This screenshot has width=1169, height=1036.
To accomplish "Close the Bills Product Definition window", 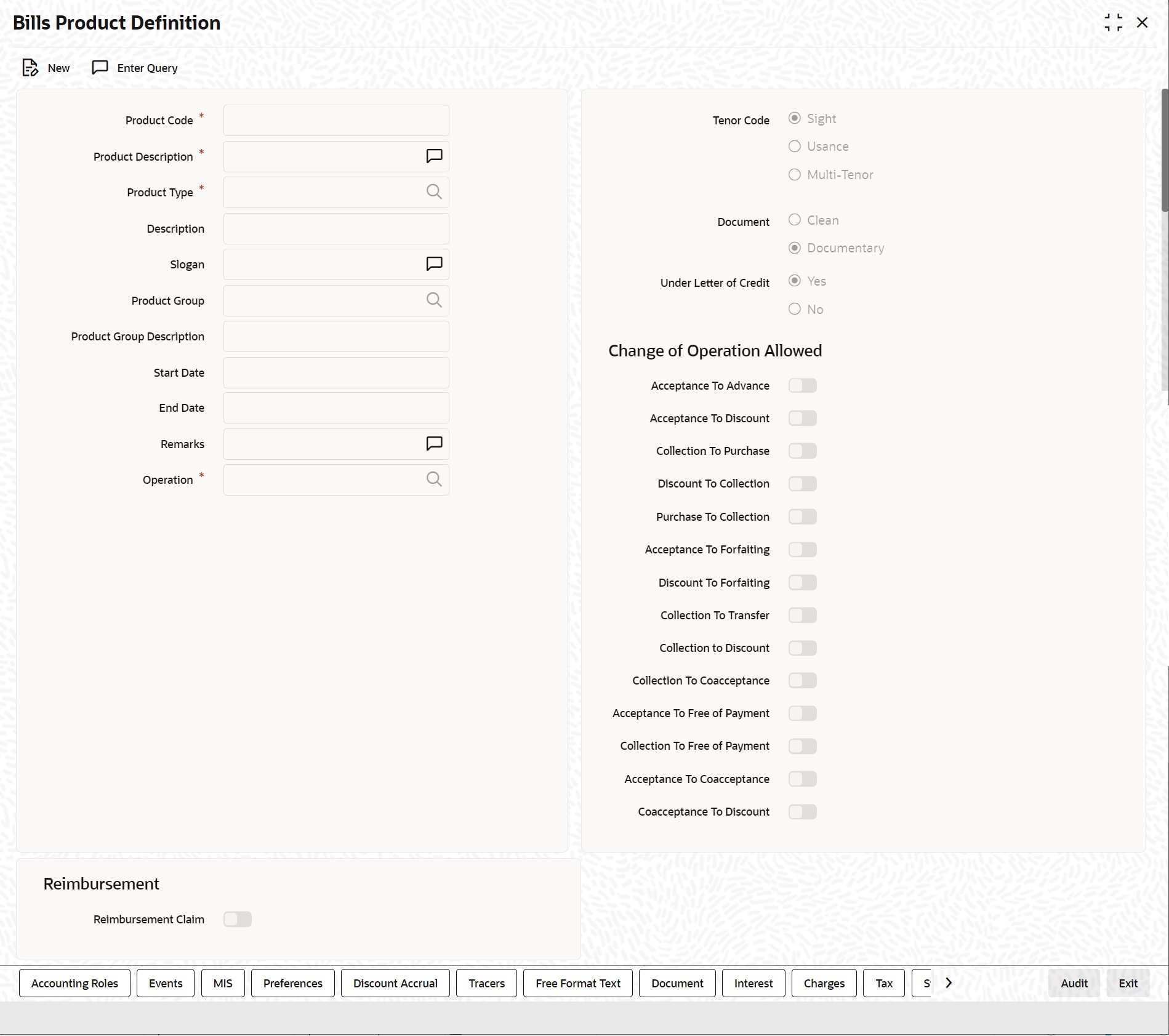I will coord(1143,23).
